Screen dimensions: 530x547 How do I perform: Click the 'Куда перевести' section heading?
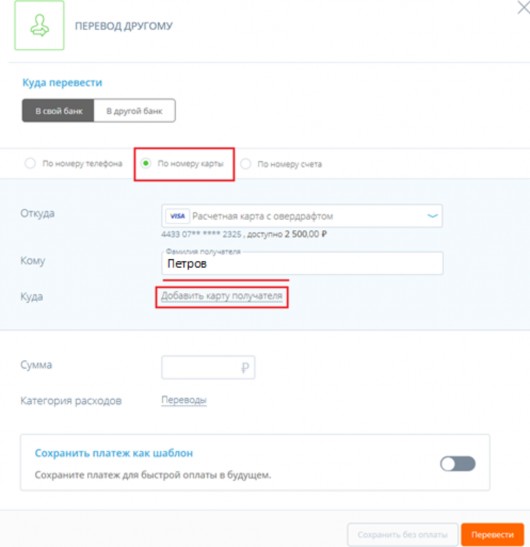(x=62, y=83)
